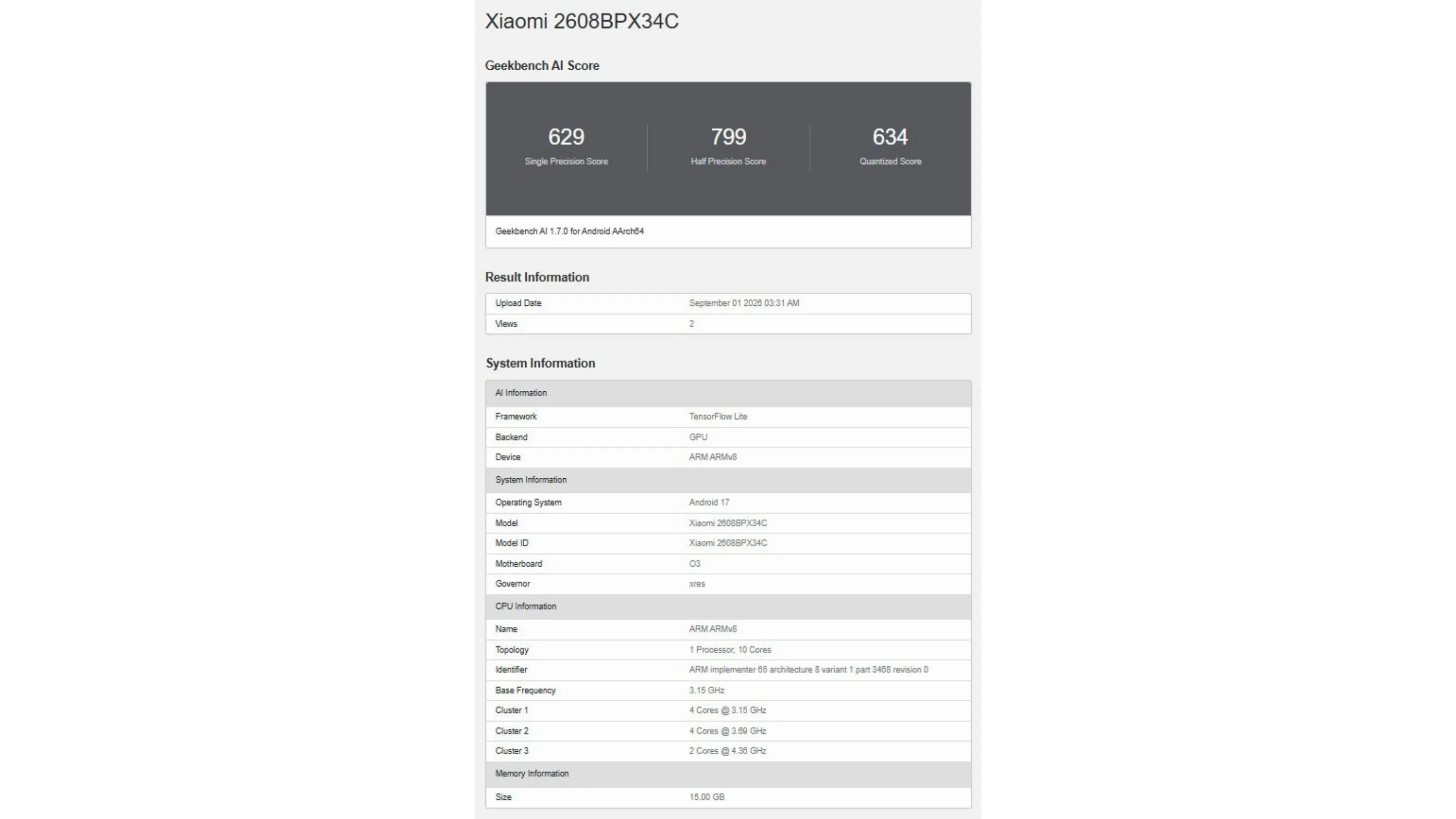This screenshot has width=1456, height=819.
Task: Click the CPU Name label
Action: click(506, 629)
